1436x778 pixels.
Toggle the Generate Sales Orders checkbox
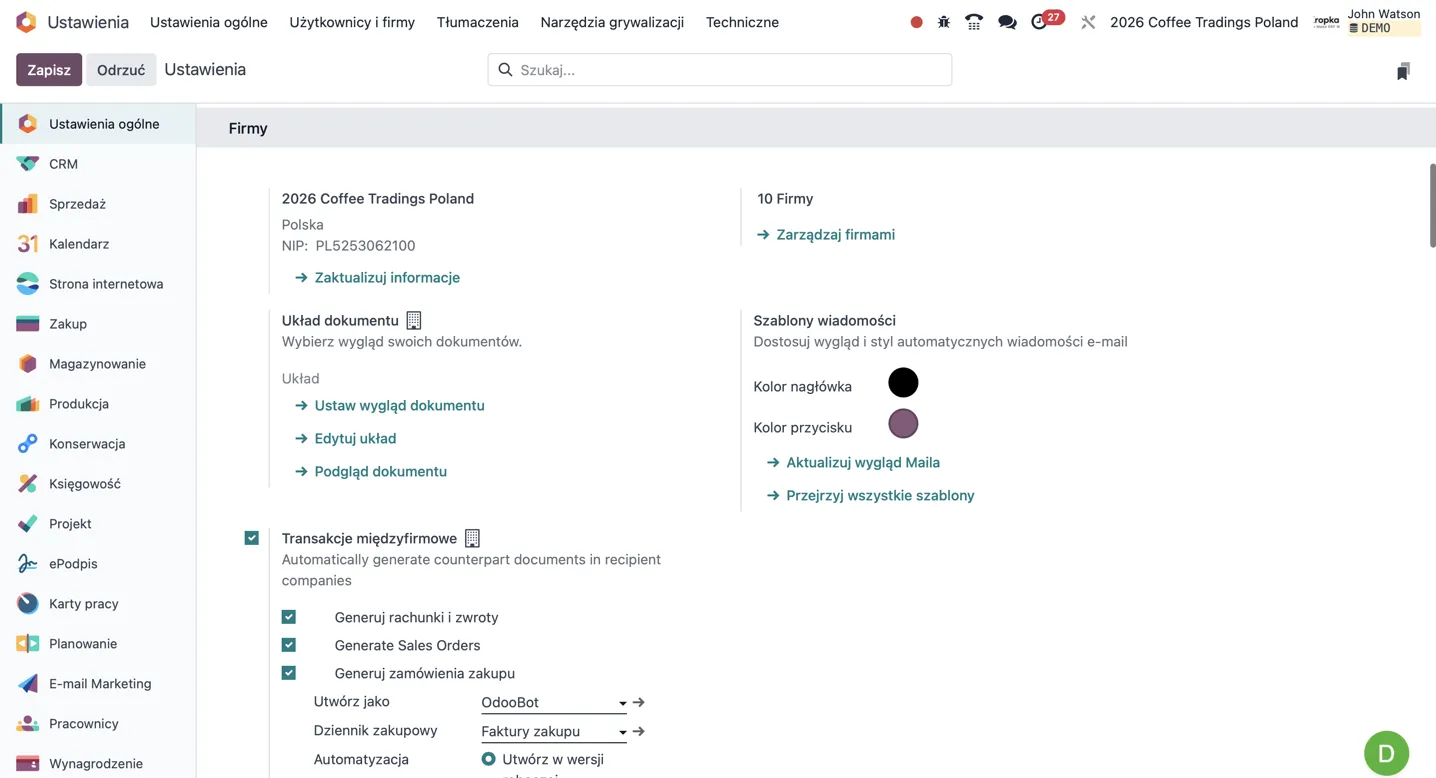pos(289,645)
